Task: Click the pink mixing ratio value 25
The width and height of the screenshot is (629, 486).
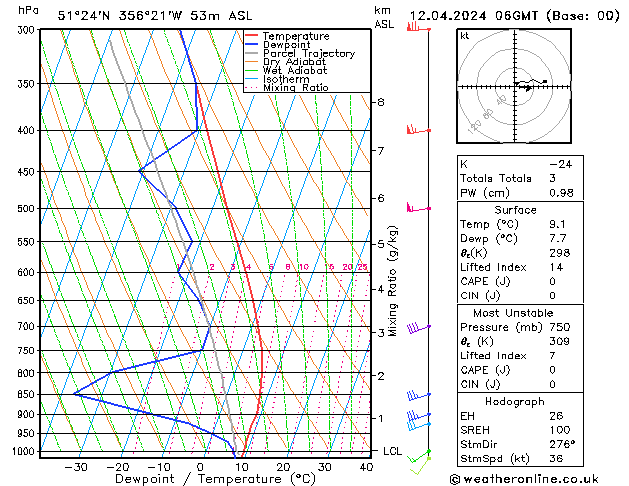Action: tap(363, 267)
